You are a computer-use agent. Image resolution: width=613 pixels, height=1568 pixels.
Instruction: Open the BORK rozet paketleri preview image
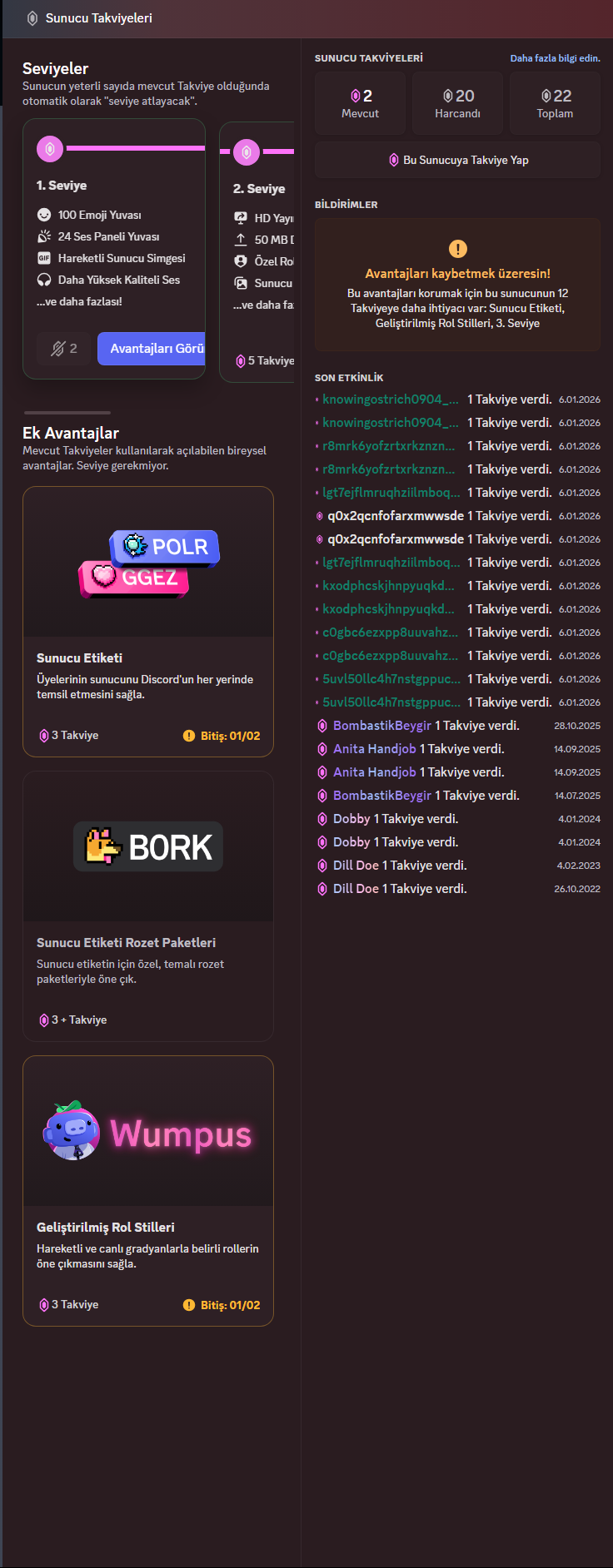coord(148,846)
